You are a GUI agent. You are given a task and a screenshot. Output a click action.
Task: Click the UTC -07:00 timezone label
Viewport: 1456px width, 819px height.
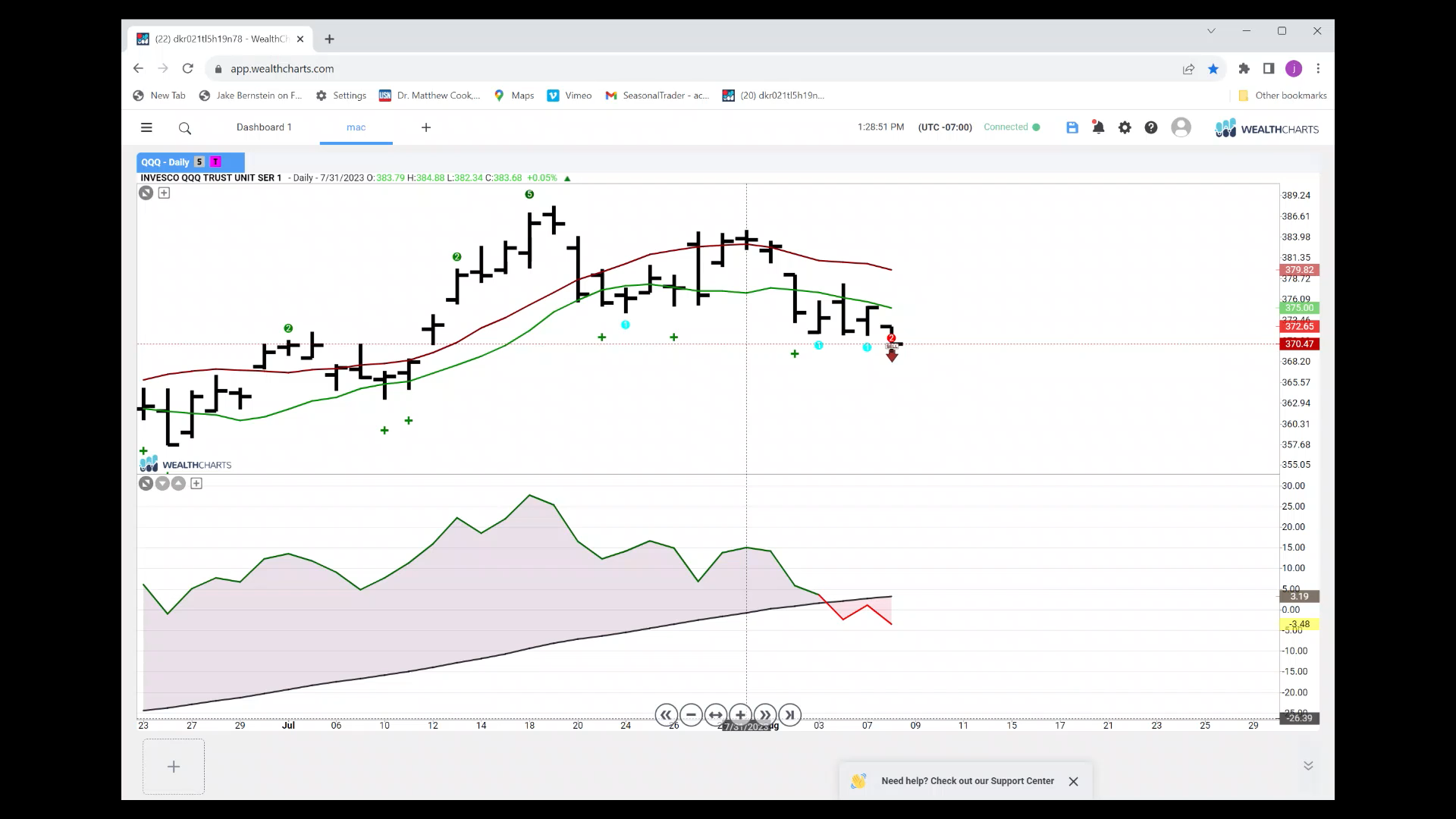pyautogui.click(x=945, y=127)
